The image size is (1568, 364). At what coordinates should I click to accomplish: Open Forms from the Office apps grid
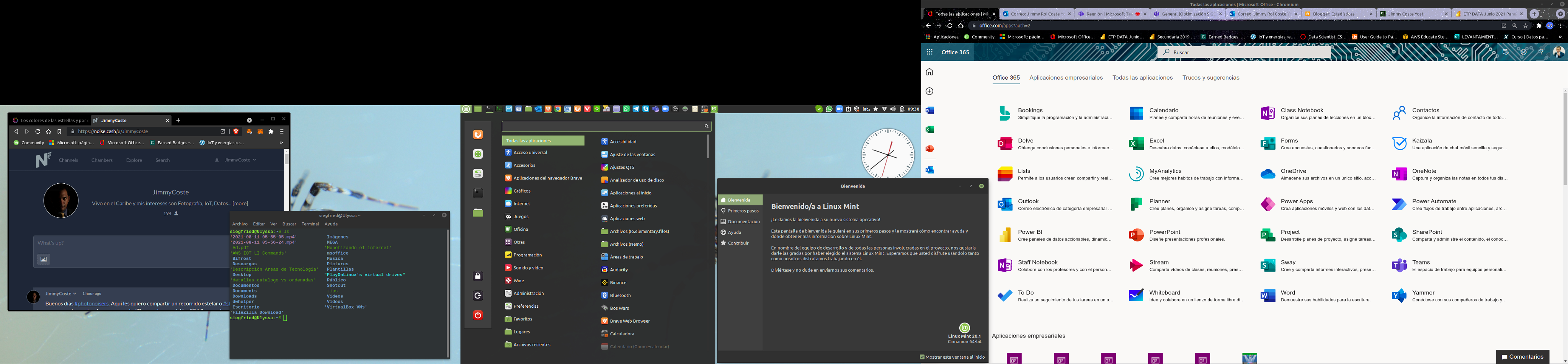coord(1318,144)
